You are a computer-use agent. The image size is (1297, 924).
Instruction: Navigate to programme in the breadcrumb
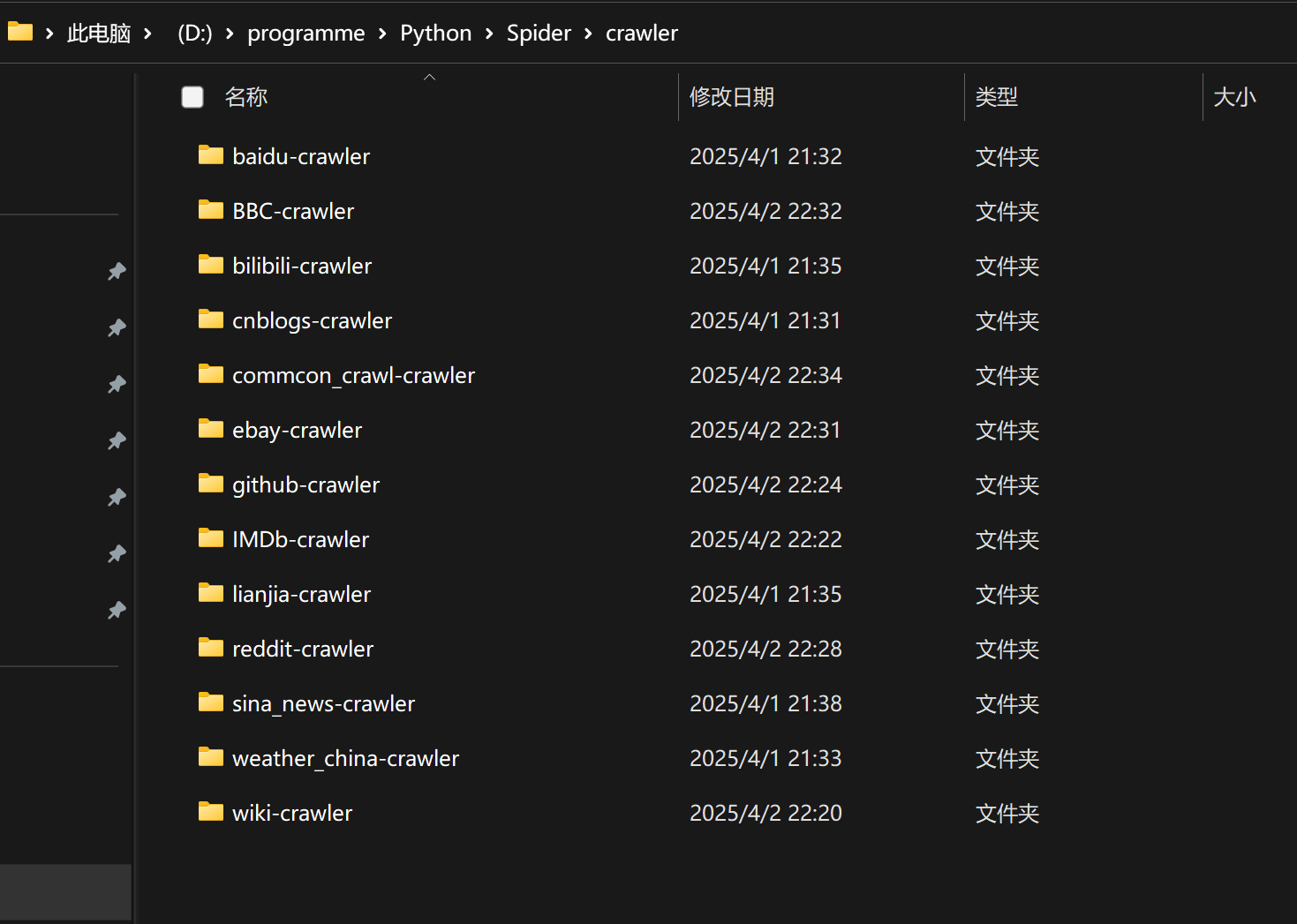tap(306, 34)
